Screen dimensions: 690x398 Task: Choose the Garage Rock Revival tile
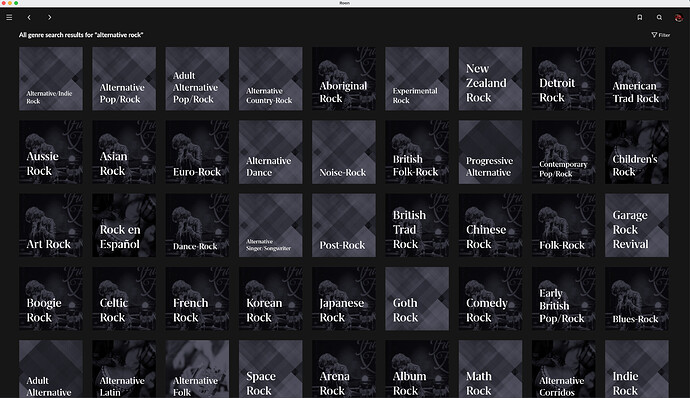point(637,225)
